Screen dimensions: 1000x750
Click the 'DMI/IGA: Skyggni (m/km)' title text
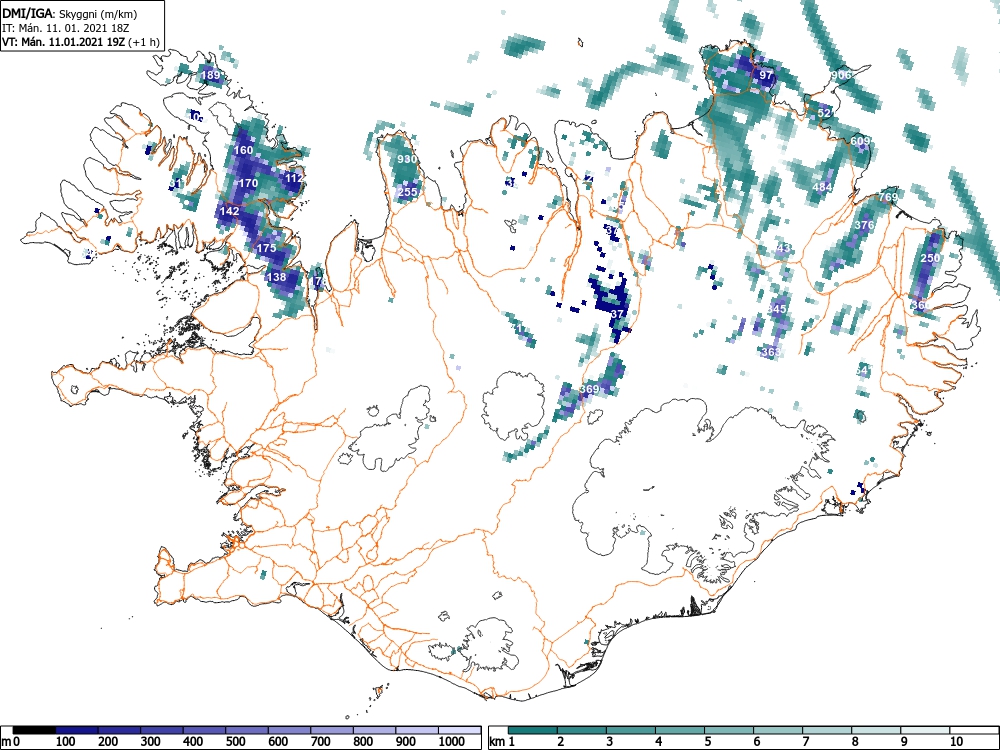tap(70, 13)
